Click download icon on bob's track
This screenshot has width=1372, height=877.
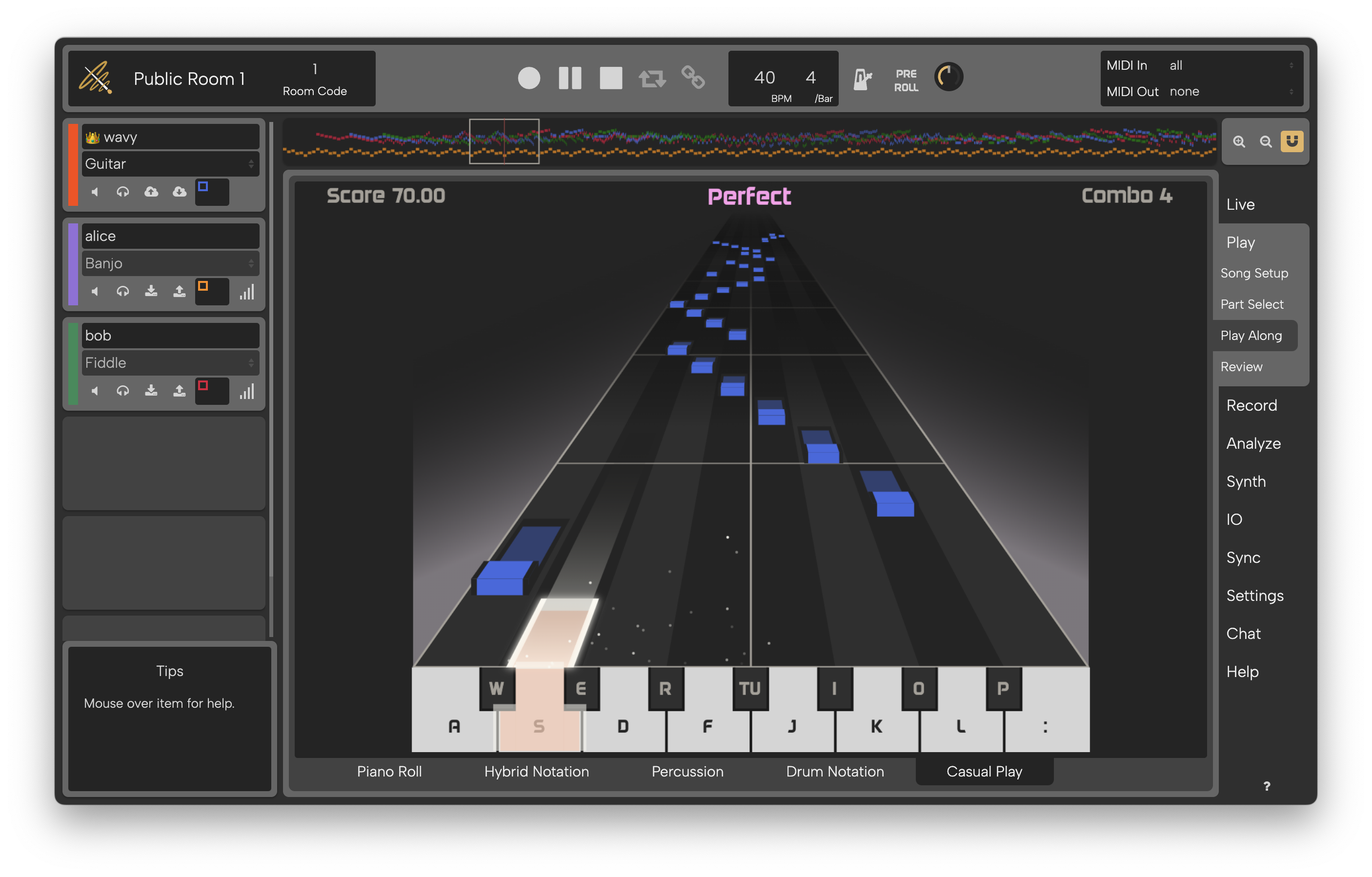point(151,391)
